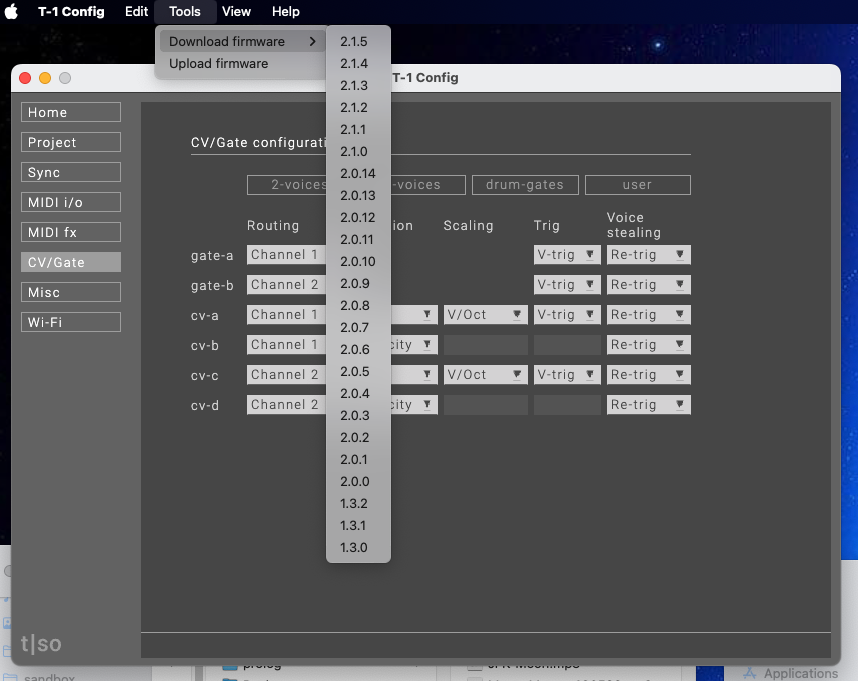Apply the 2-voices preset
This screenshot has width=858, height=681.
[x=287, y=185]
